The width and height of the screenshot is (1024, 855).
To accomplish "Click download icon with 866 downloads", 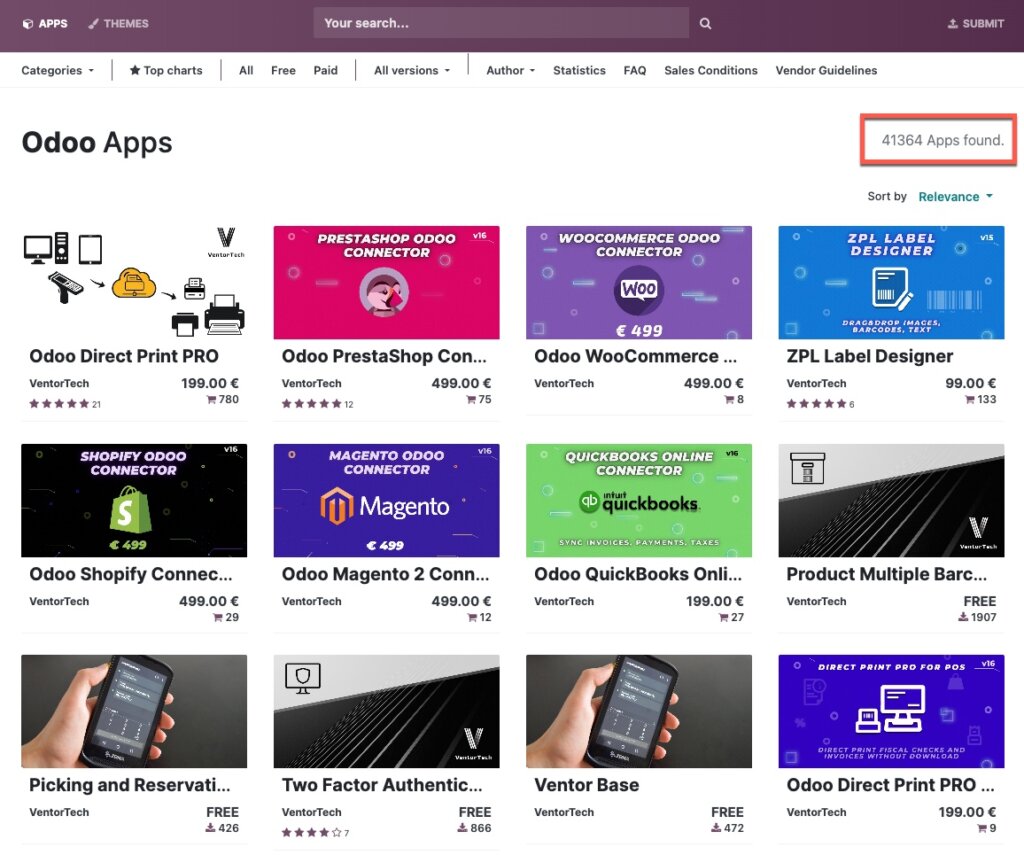I will (x=462, y=828).
